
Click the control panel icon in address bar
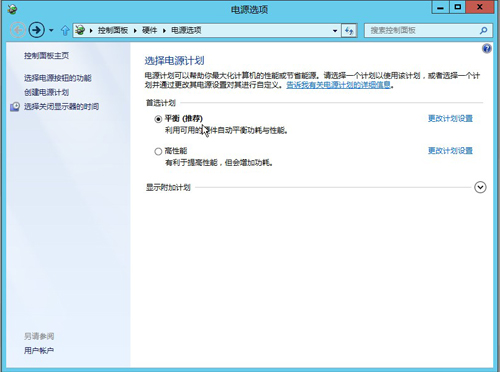tap(80, 30)
